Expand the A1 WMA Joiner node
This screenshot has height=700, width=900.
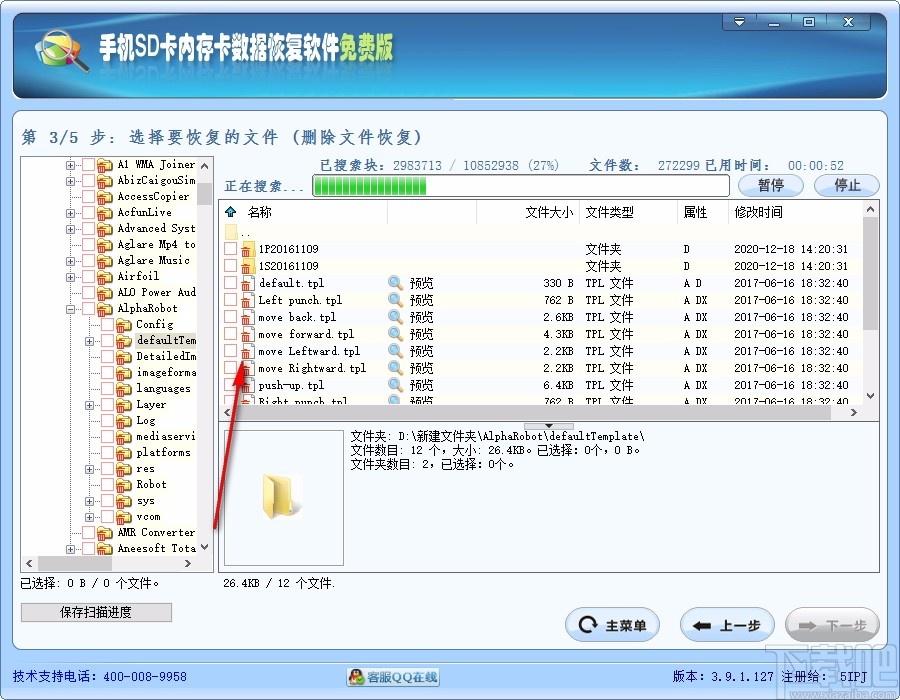click(71, 165)
